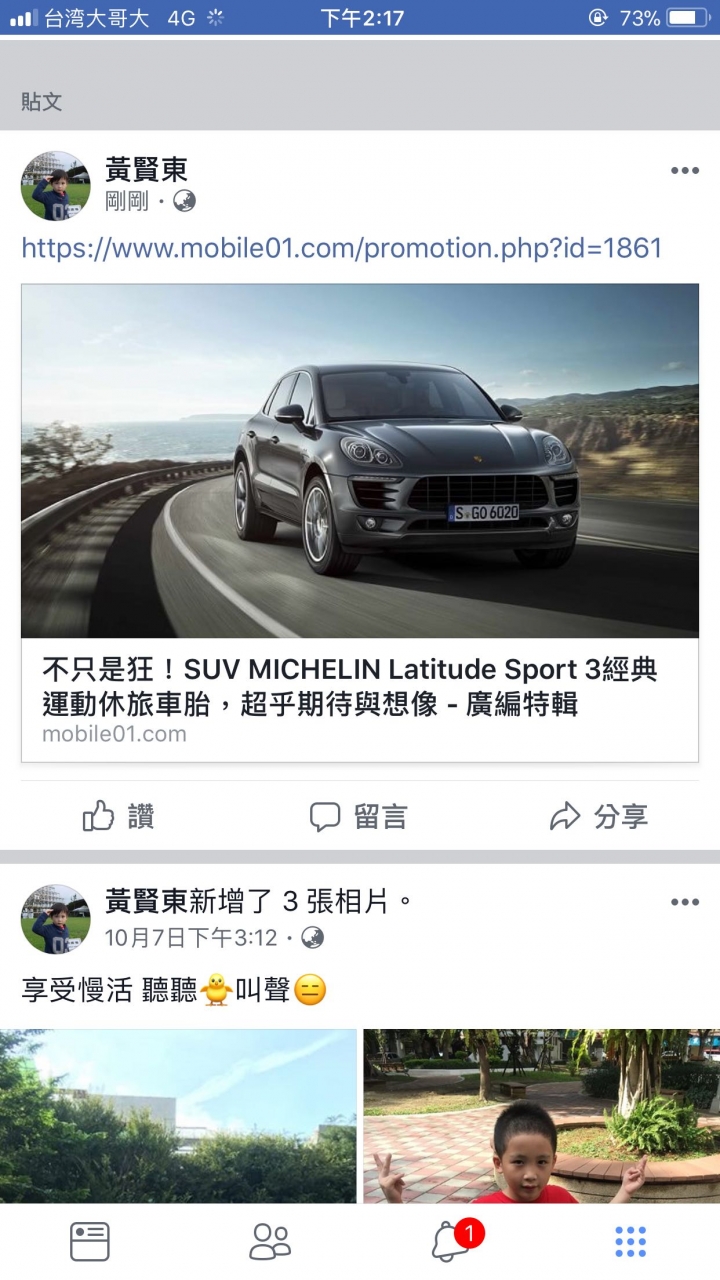Tap the 分享 share arrow icon
The height and width of the screenshot is (1280, 720).
point(565,816)
